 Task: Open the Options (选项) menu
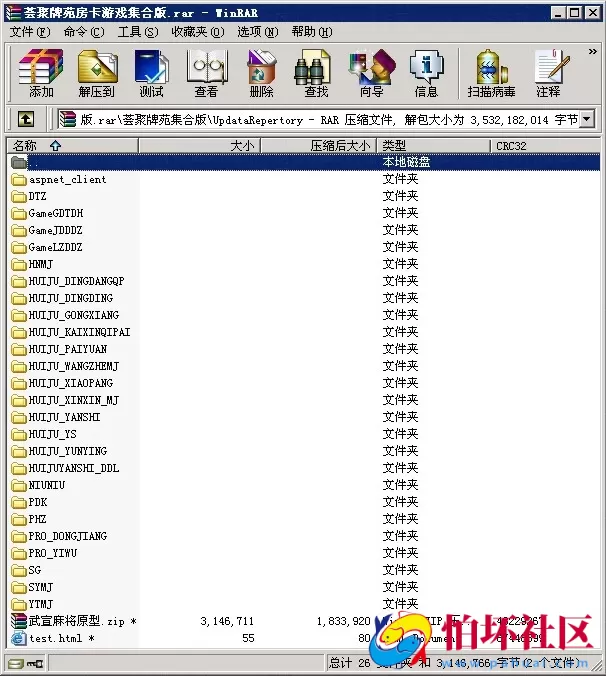point(258,32)
